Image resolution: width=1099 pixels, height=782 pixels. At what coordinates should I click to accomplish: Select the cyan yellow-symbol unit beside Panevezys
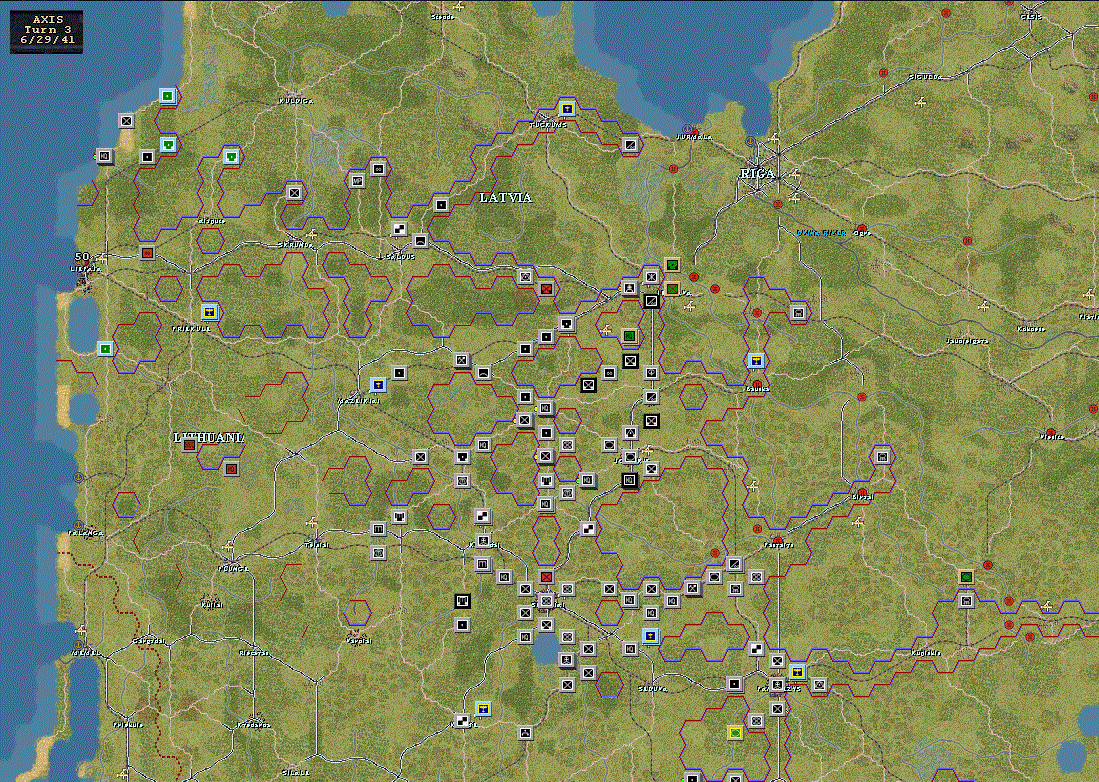tap(797, 672)
